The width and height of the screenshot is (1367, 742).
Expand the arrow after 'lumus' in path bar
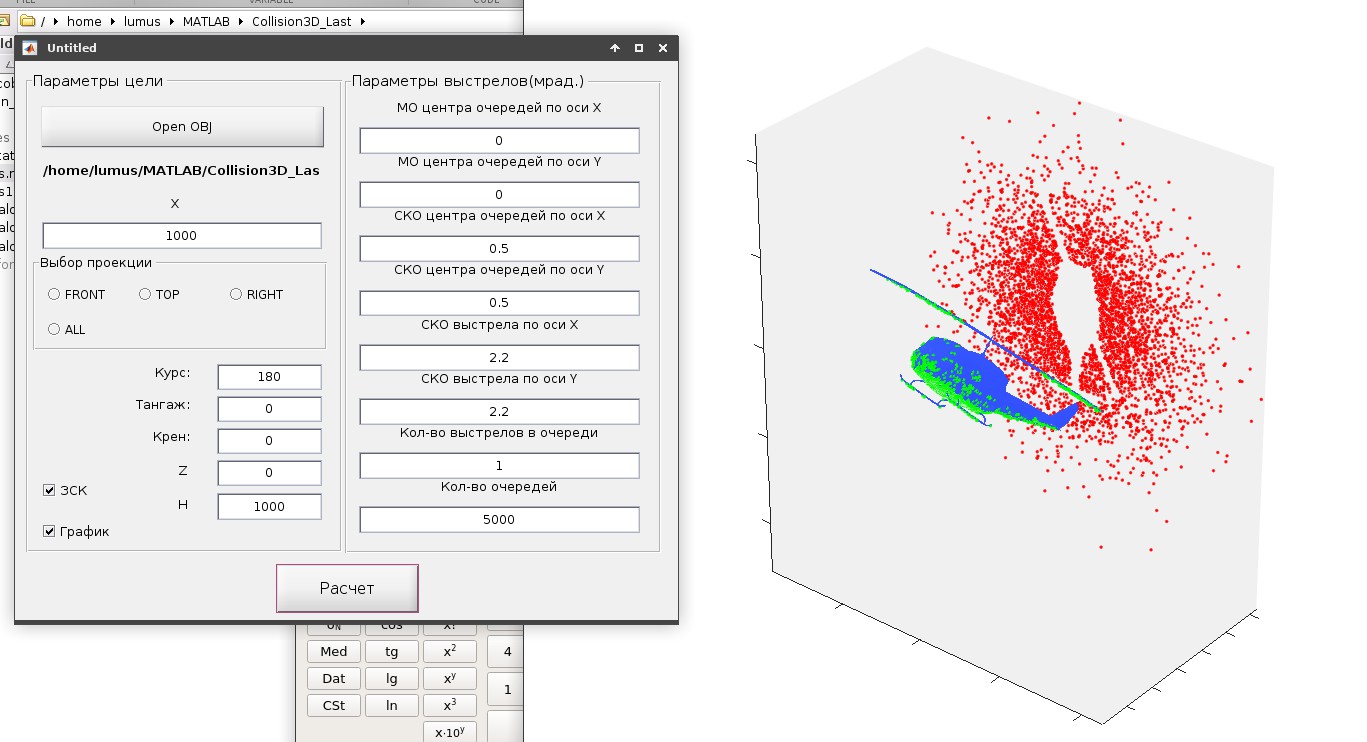(171, 21)
